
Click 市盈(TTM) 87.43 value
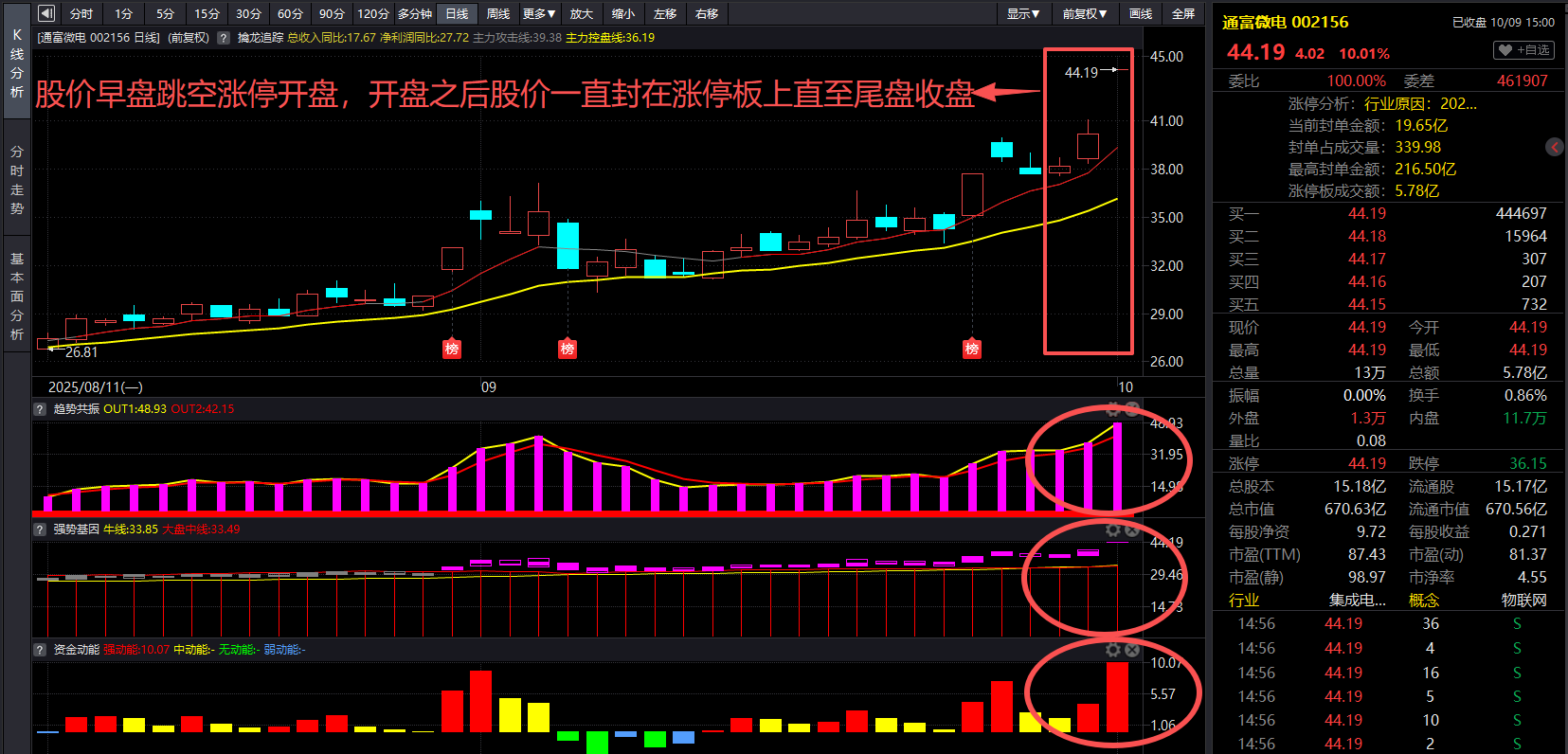pyautogui.click(x=1366, y=554)
